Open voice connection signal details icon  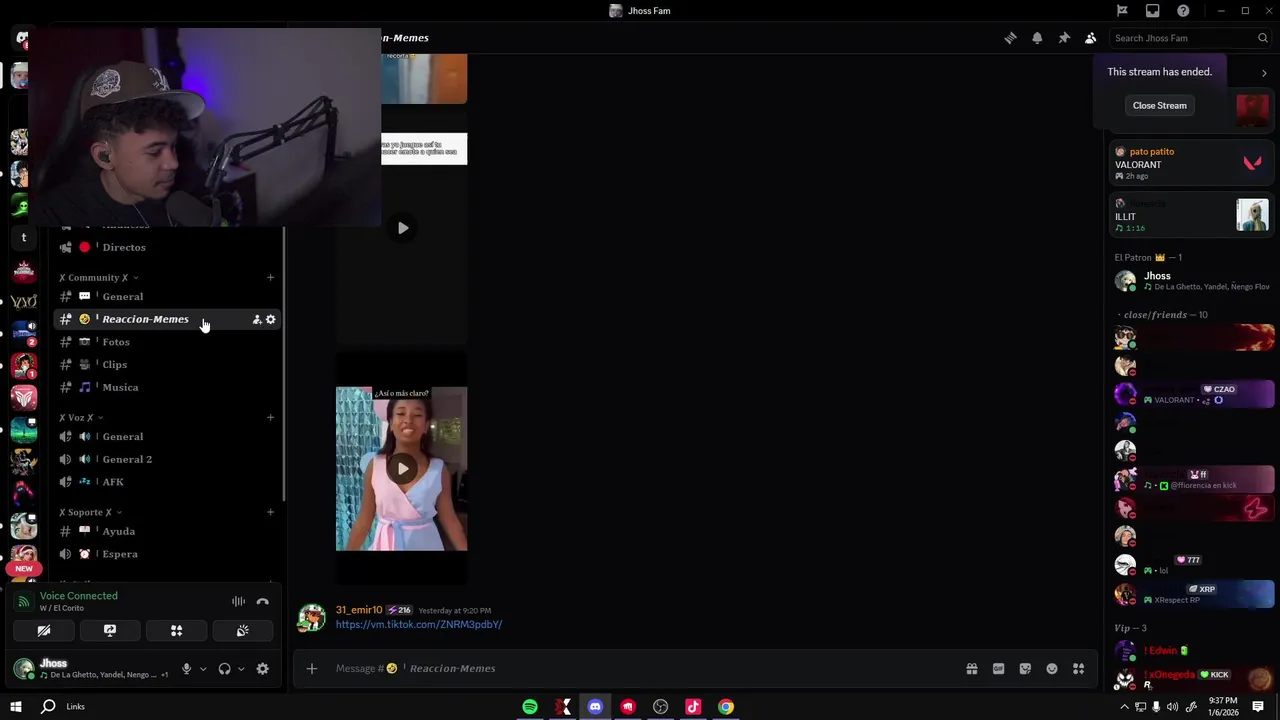[x=23, y=602]
